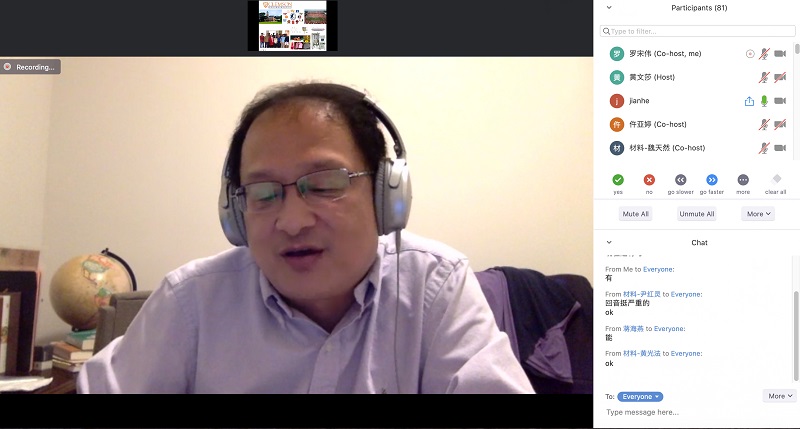Screen dimensions: 800x429
Task: Click the green 'yes' checkmark reaction icon
Action: click(x=618, y=180)
